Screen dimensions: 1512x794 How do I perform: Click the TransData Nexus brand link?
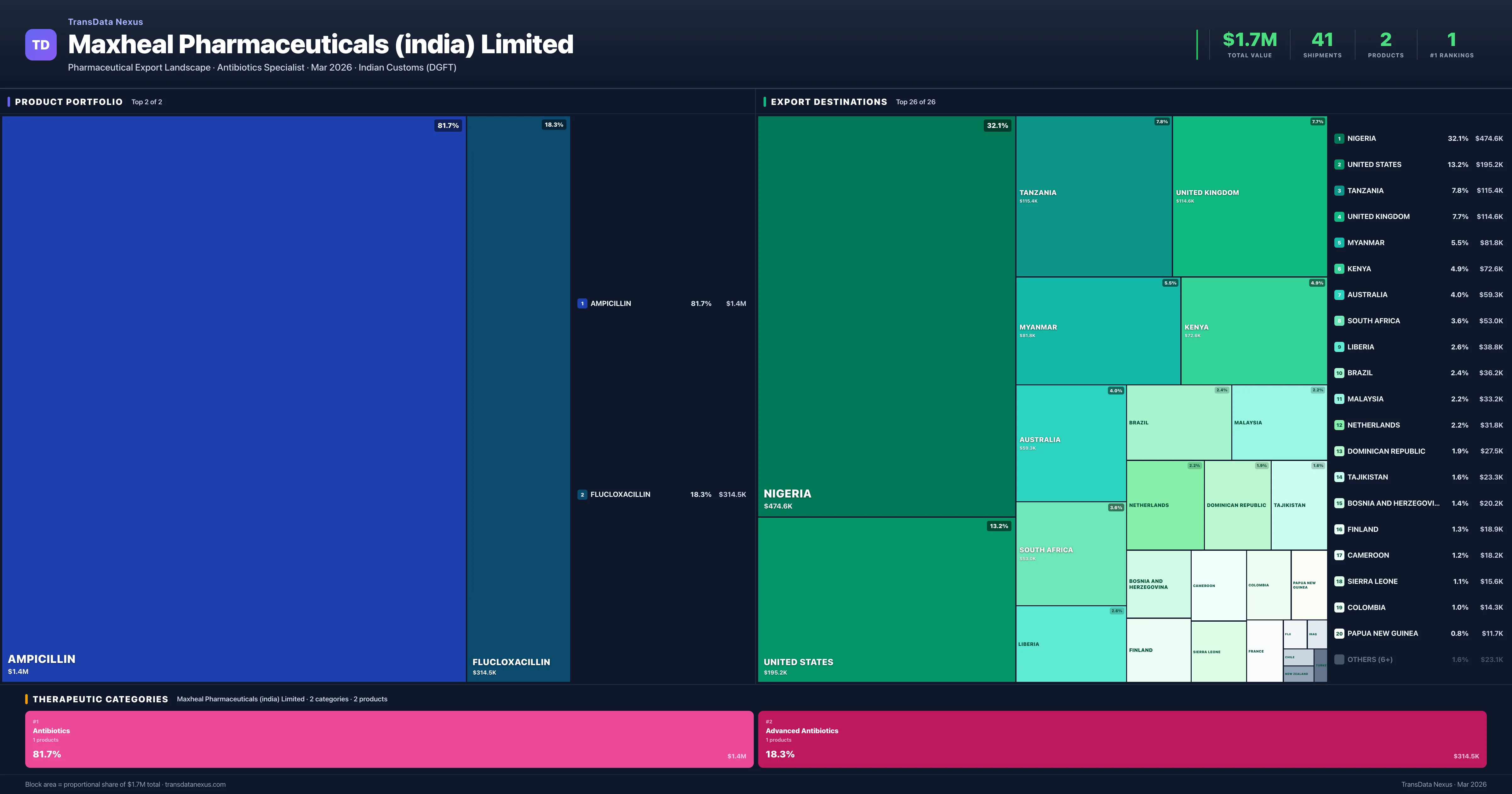[x=105, y=22]
